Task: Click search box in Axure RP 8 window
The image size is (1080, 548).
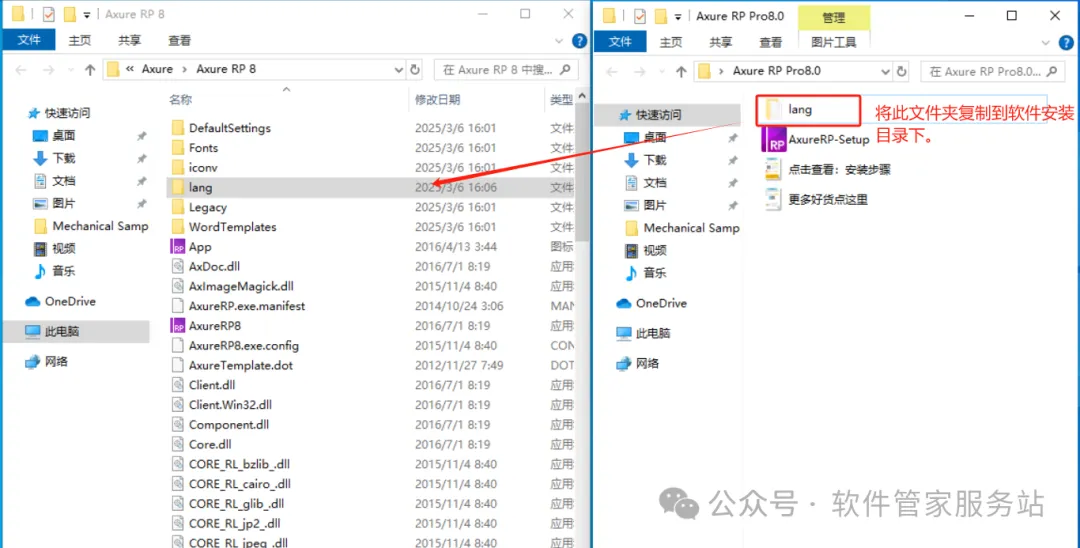Action: tap(506, 70)
